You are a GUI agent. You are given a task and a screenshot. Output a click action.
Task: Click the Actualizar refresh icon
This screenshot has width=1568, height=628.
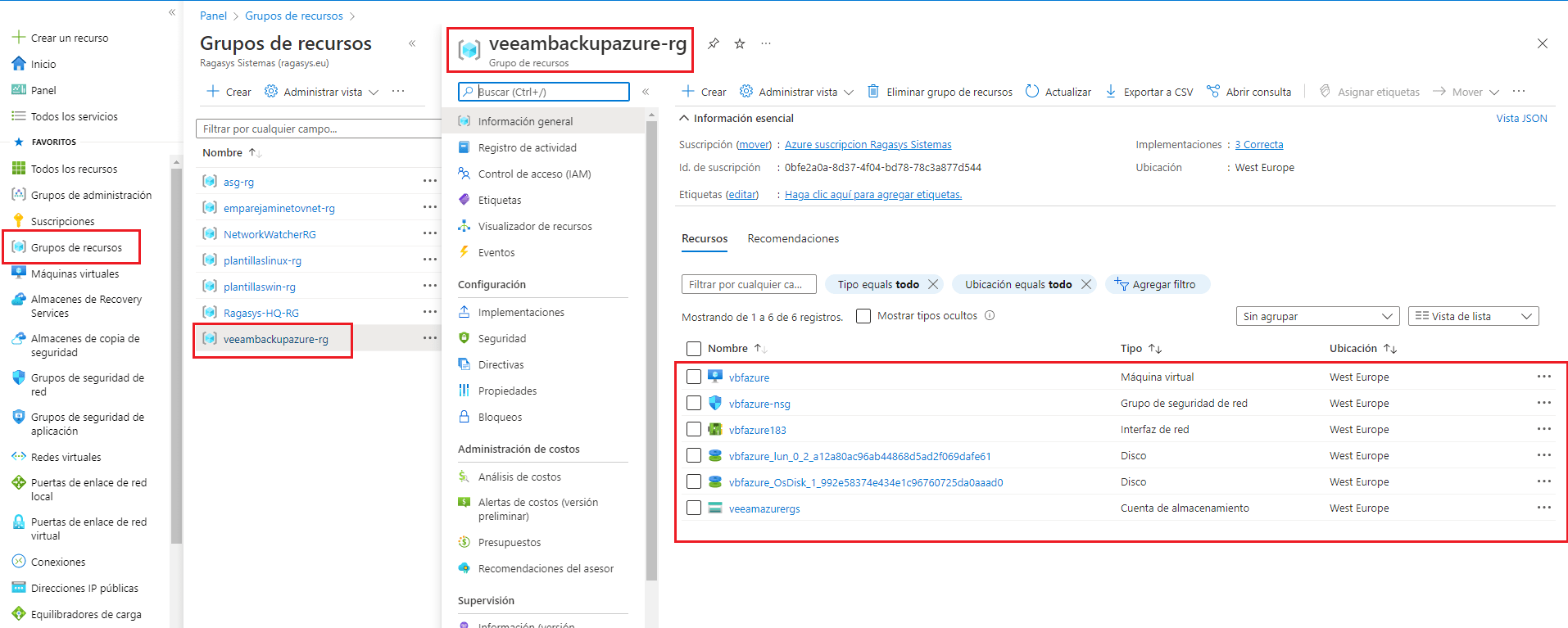click(x=1032, y=92)
